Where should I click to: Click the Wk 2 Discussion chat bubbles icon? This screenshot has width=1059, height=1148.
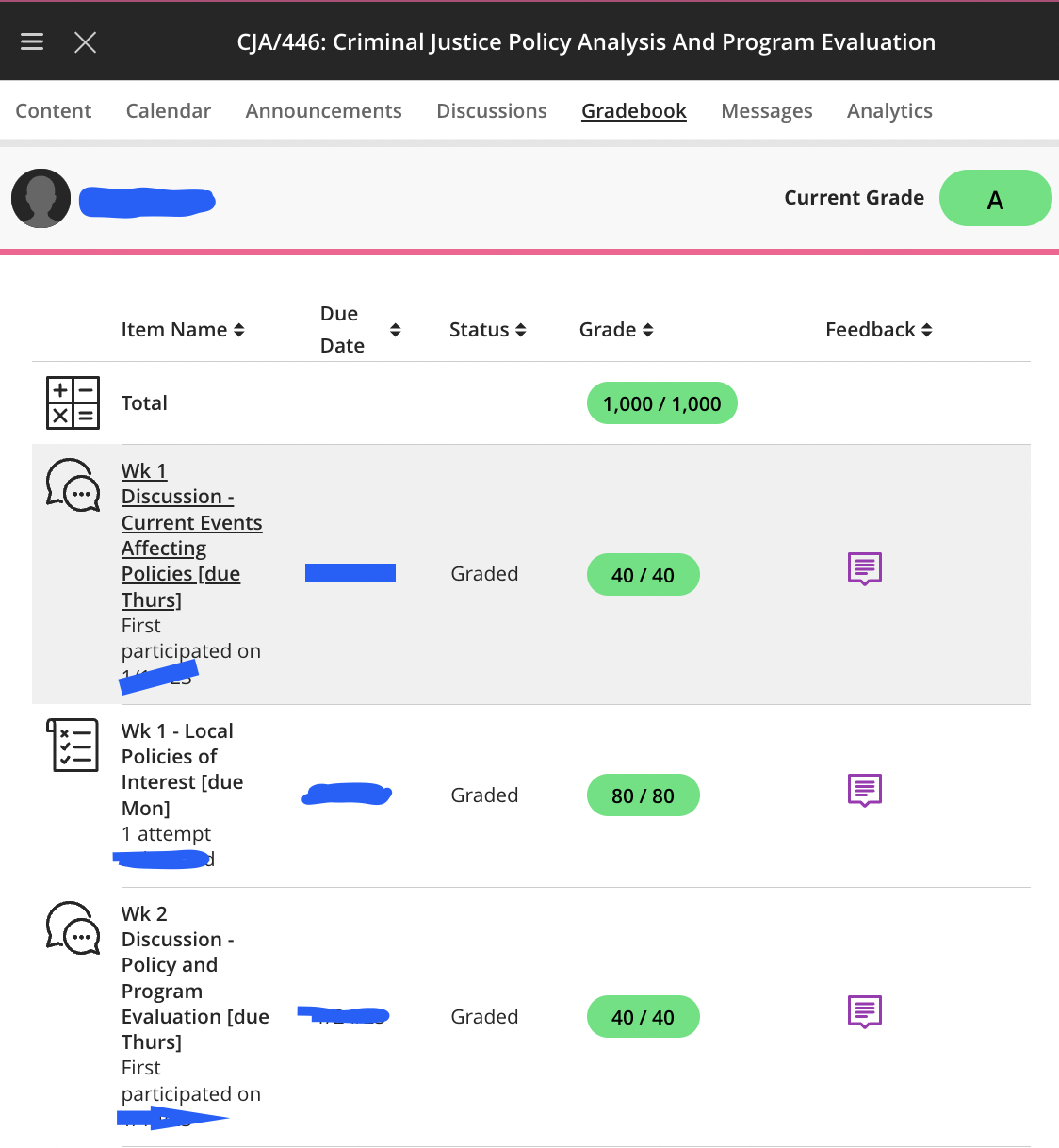click(73, 928)
